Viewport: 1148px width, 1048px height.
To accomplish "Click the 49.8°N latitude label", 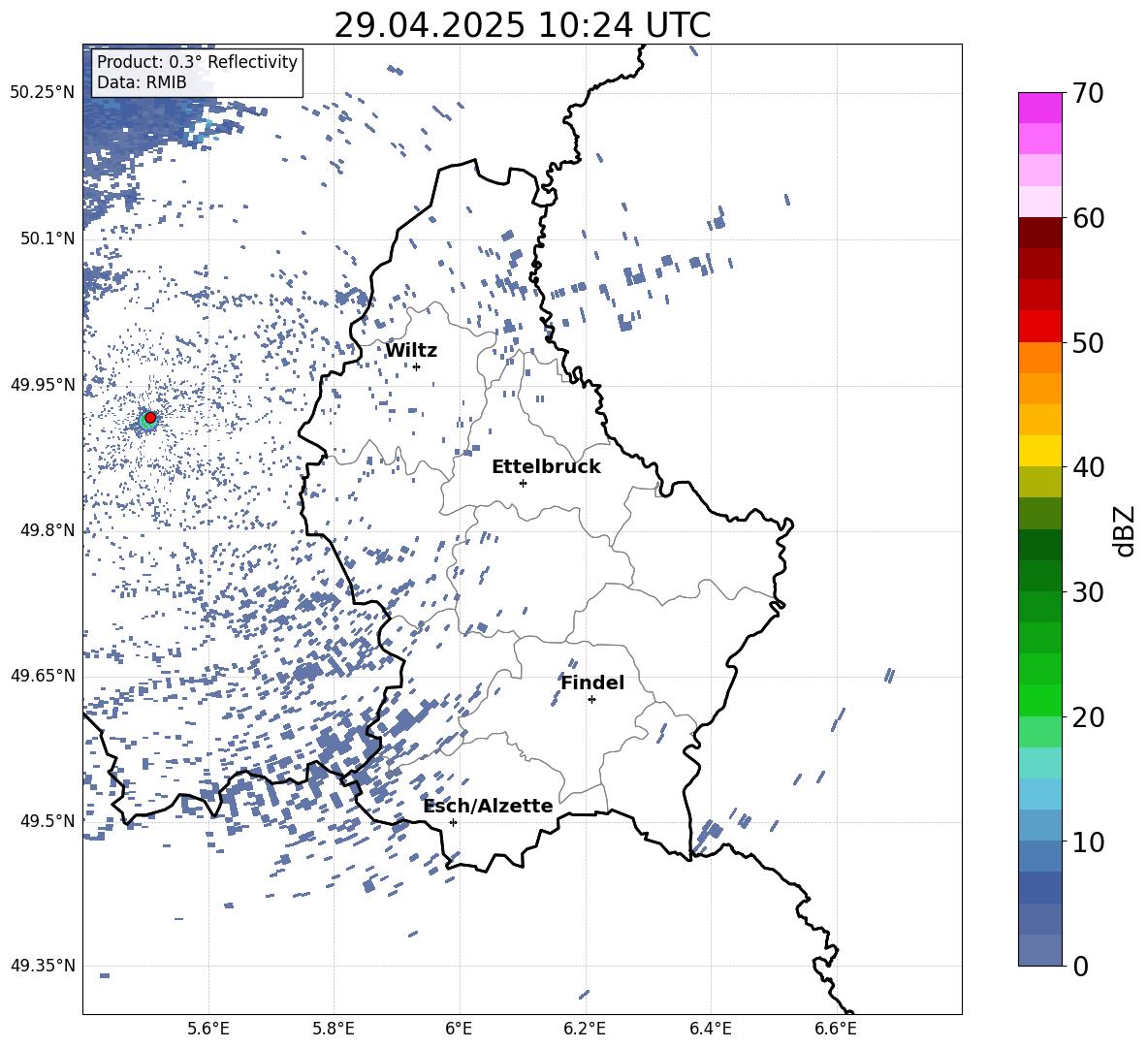I will pyautogui.click(x=48, y=530).
